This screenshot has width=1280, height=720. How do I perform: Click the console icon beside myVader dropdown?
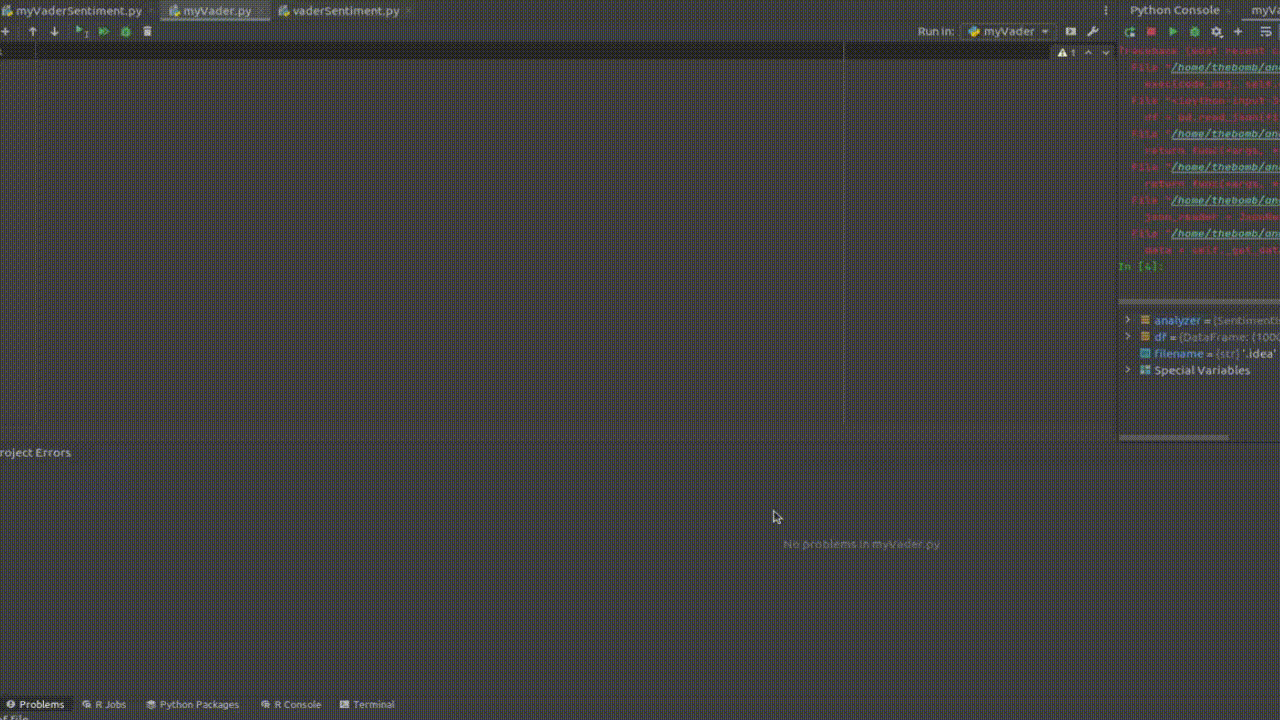click(1071, 32)
